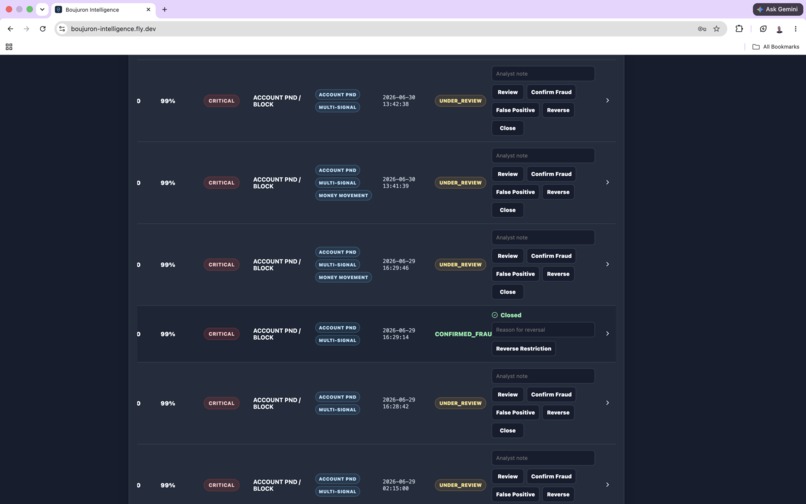Focus the Reason for reversal field
The image size is (806, 504).
[x=543, y=330]
